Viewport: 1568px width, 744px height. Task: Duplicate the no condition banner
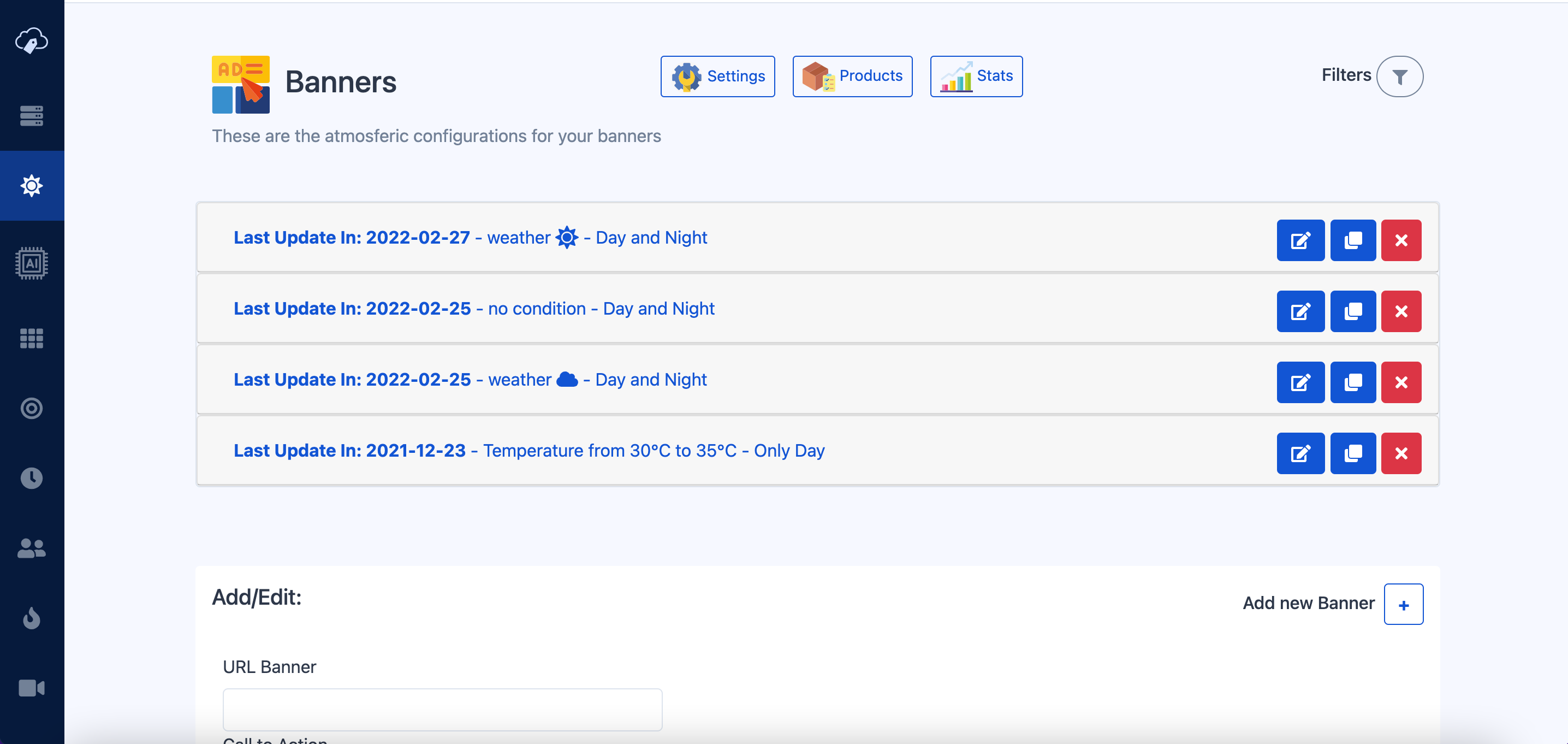pyautogui.click(x=1352, y=311)
